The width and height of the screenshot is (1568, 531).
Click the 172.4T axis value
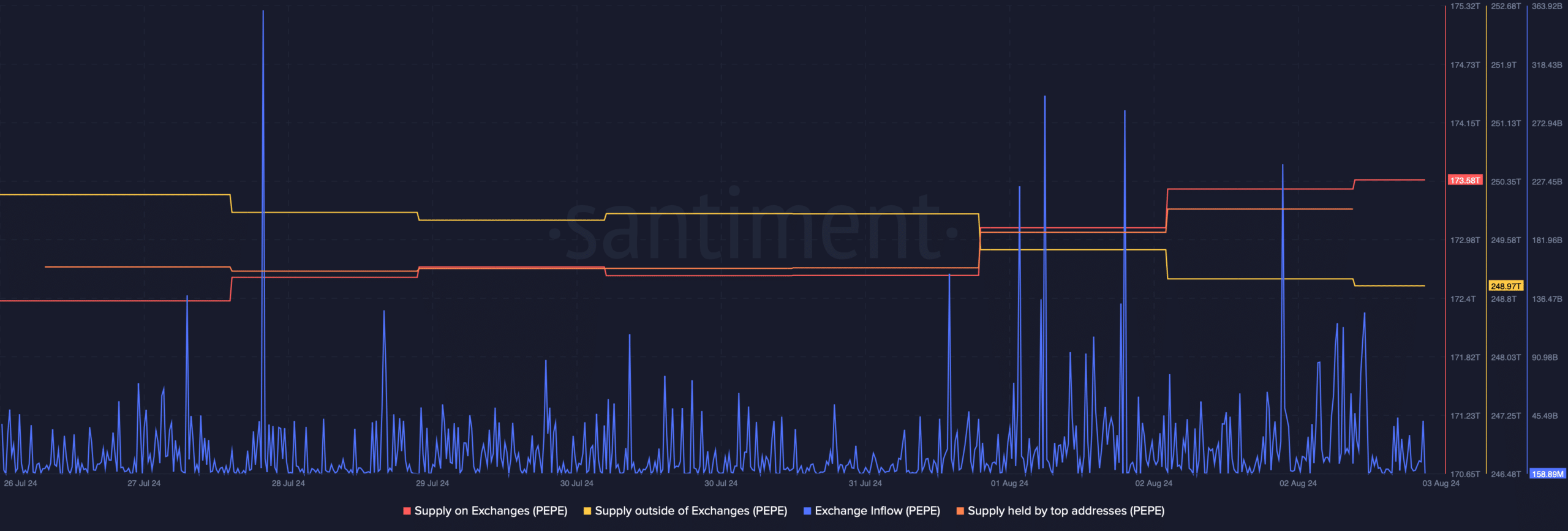coord(1463,299)
